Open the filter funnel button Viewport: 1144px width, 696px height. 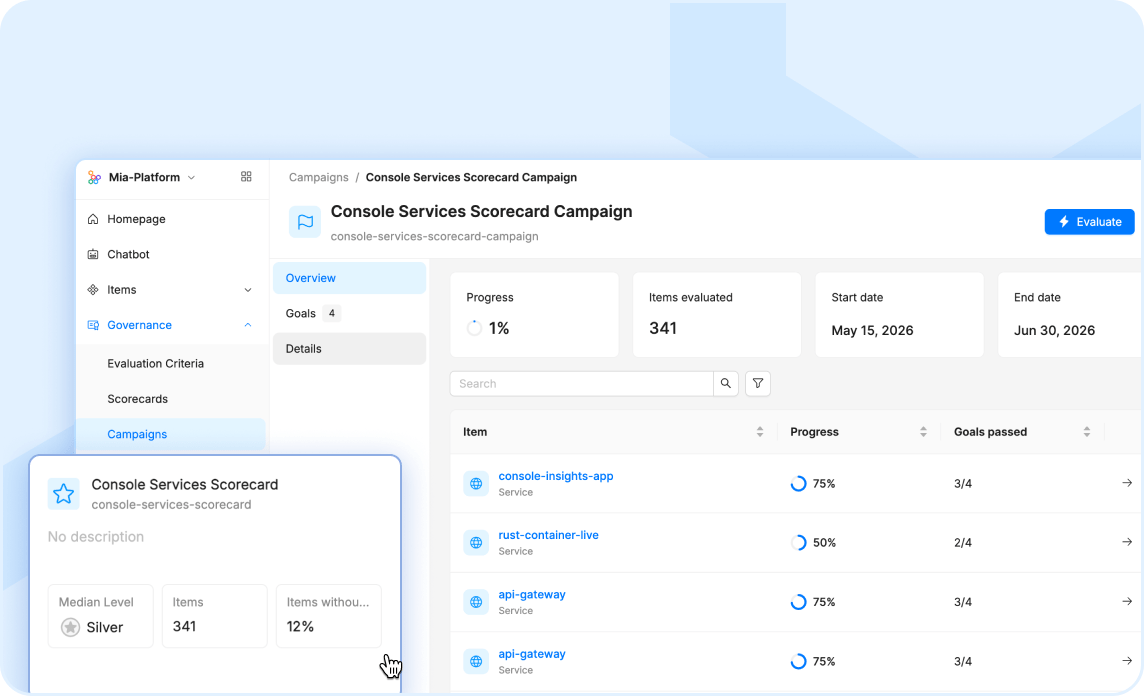pos(758,384)
